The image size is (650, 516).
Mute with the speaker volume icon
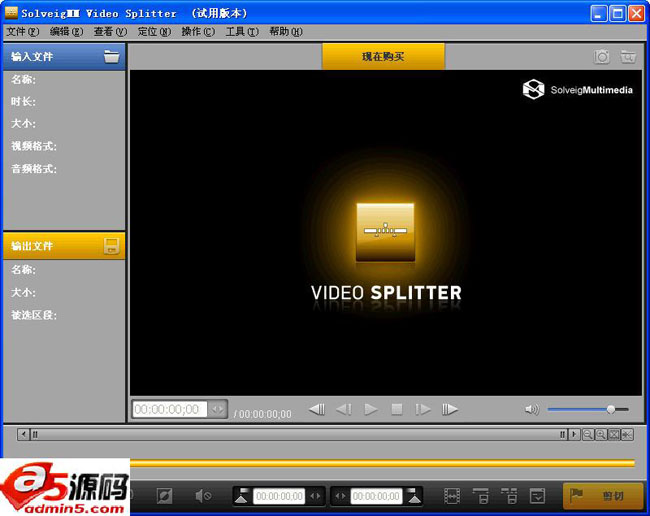531,409
